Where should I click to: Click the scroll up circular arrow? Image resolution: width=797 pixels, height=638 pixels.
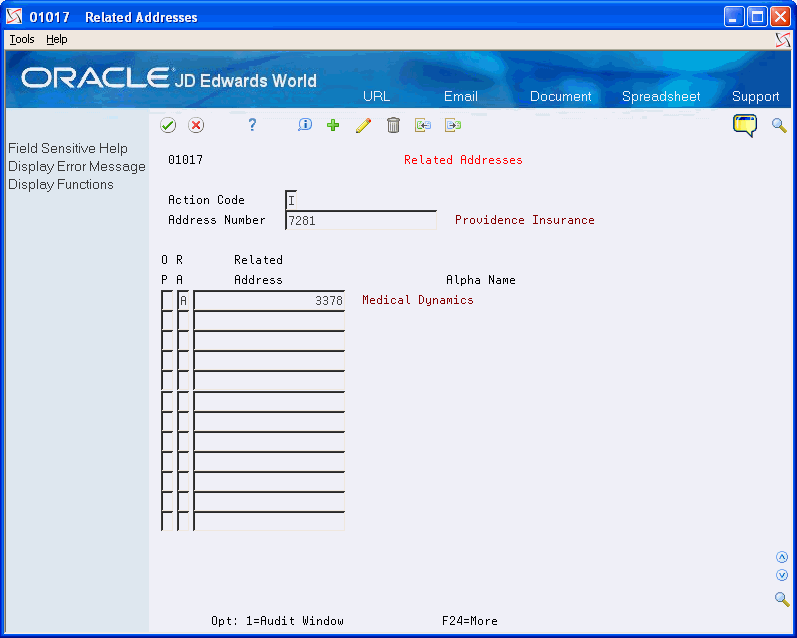(782, 557)
